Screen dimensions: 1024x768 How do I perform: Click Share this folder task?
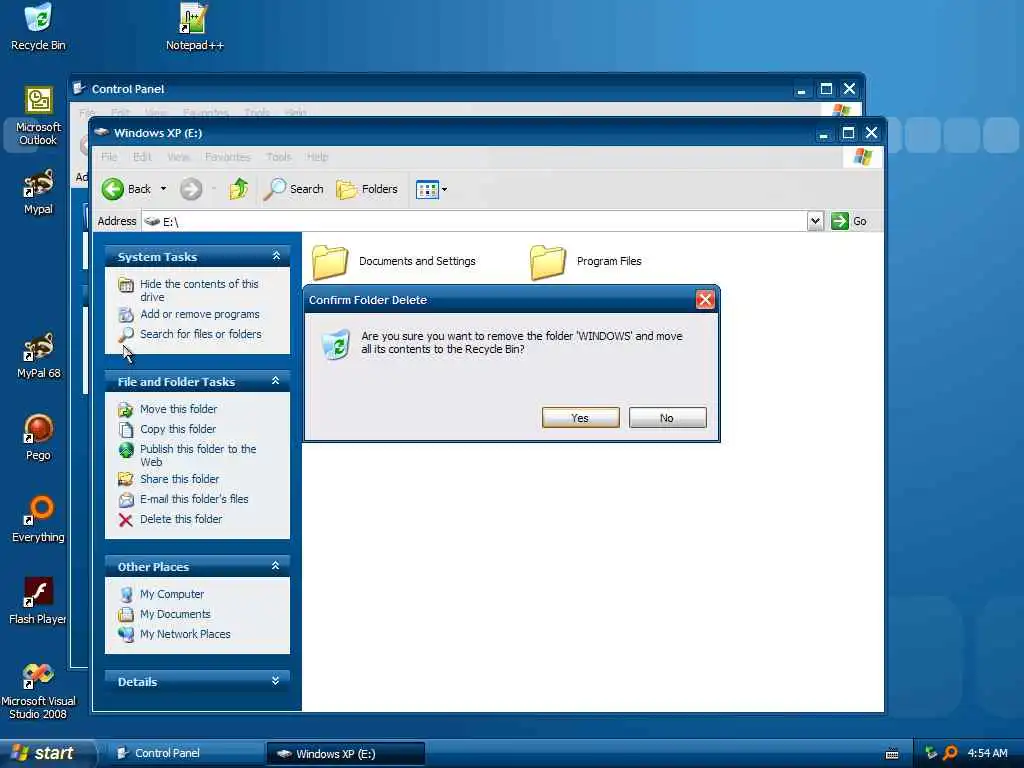[168, 479]
